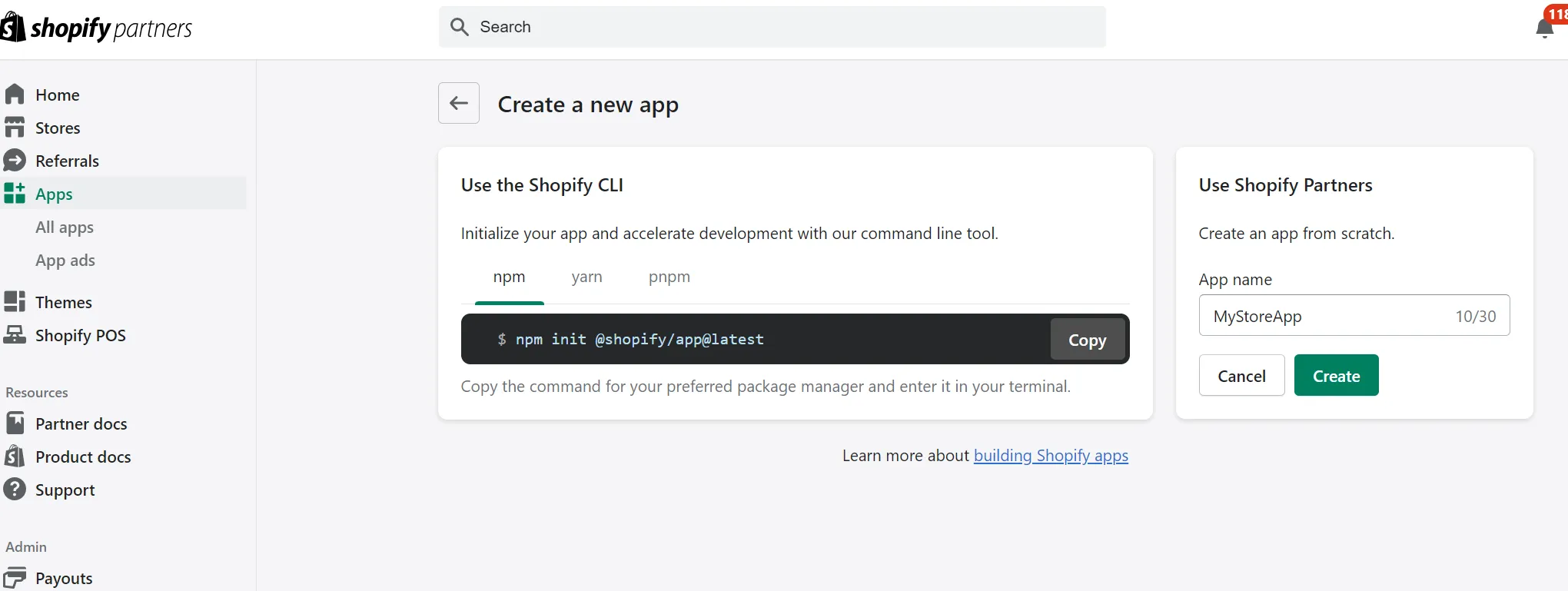Image resolution: width=1568 pixels, height=591 pixels.
Task: Select the npm tab
Action: click(510, 277)
